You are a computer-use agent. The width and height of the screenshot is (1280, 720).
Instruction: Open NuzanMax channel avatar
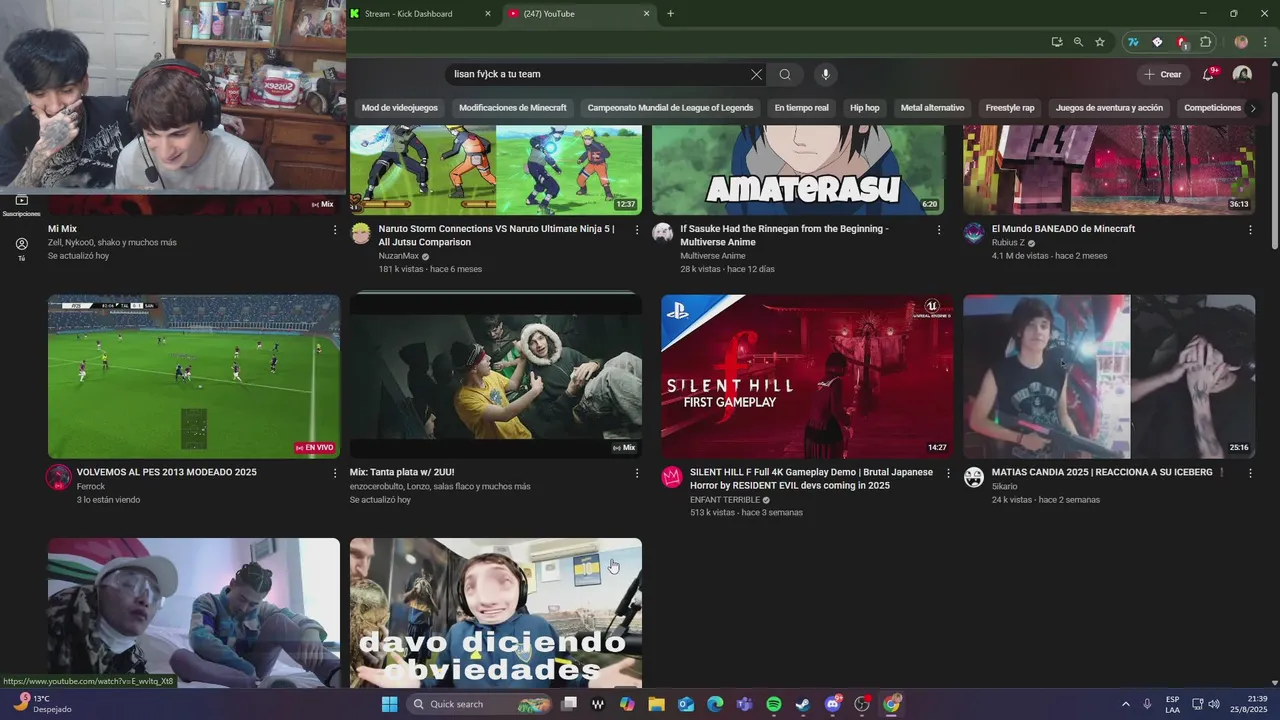coord(361,234)
